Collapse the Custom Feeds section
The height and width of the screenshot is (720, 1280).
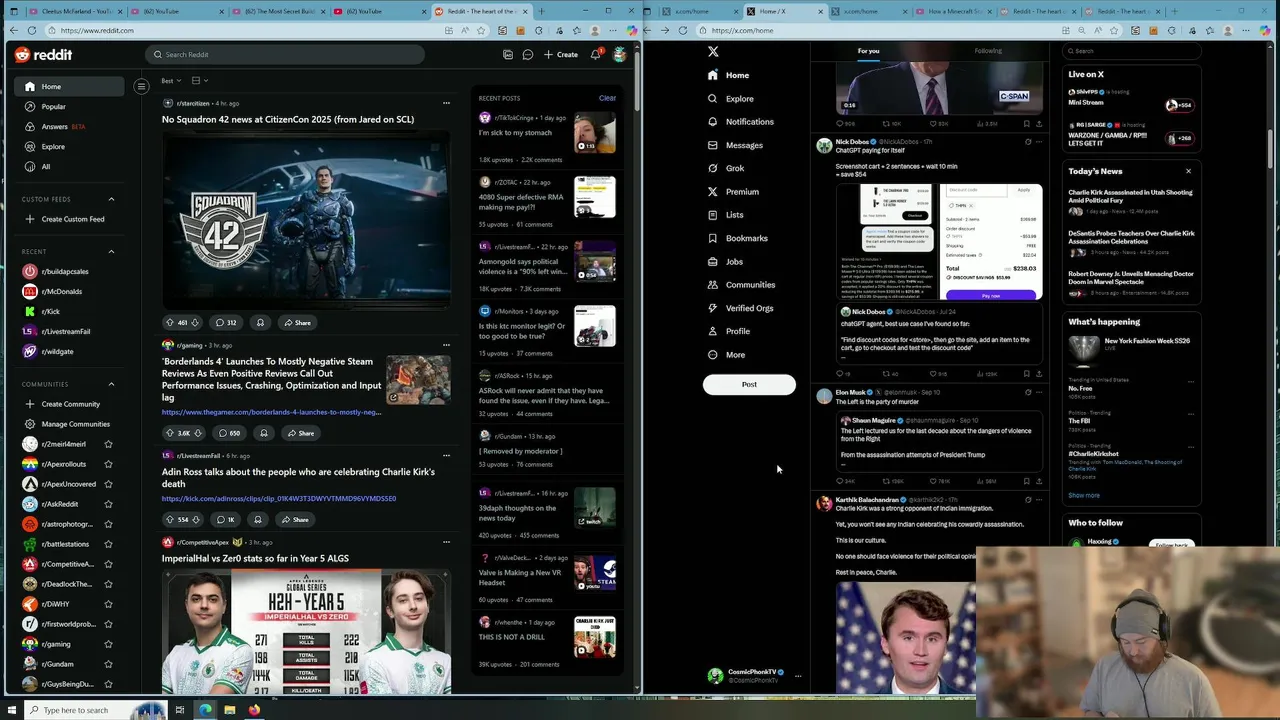click(x=111, y=199)
